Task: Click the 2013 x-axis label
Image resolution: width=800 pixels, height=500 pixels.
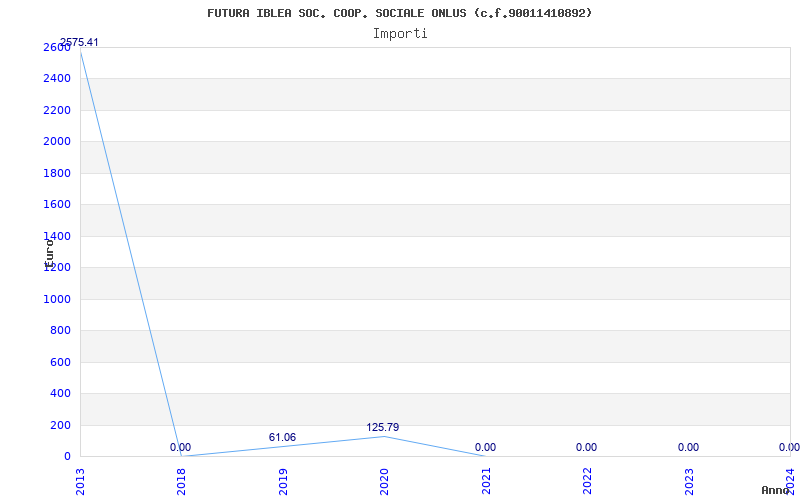Action: (x=80, y=482)
